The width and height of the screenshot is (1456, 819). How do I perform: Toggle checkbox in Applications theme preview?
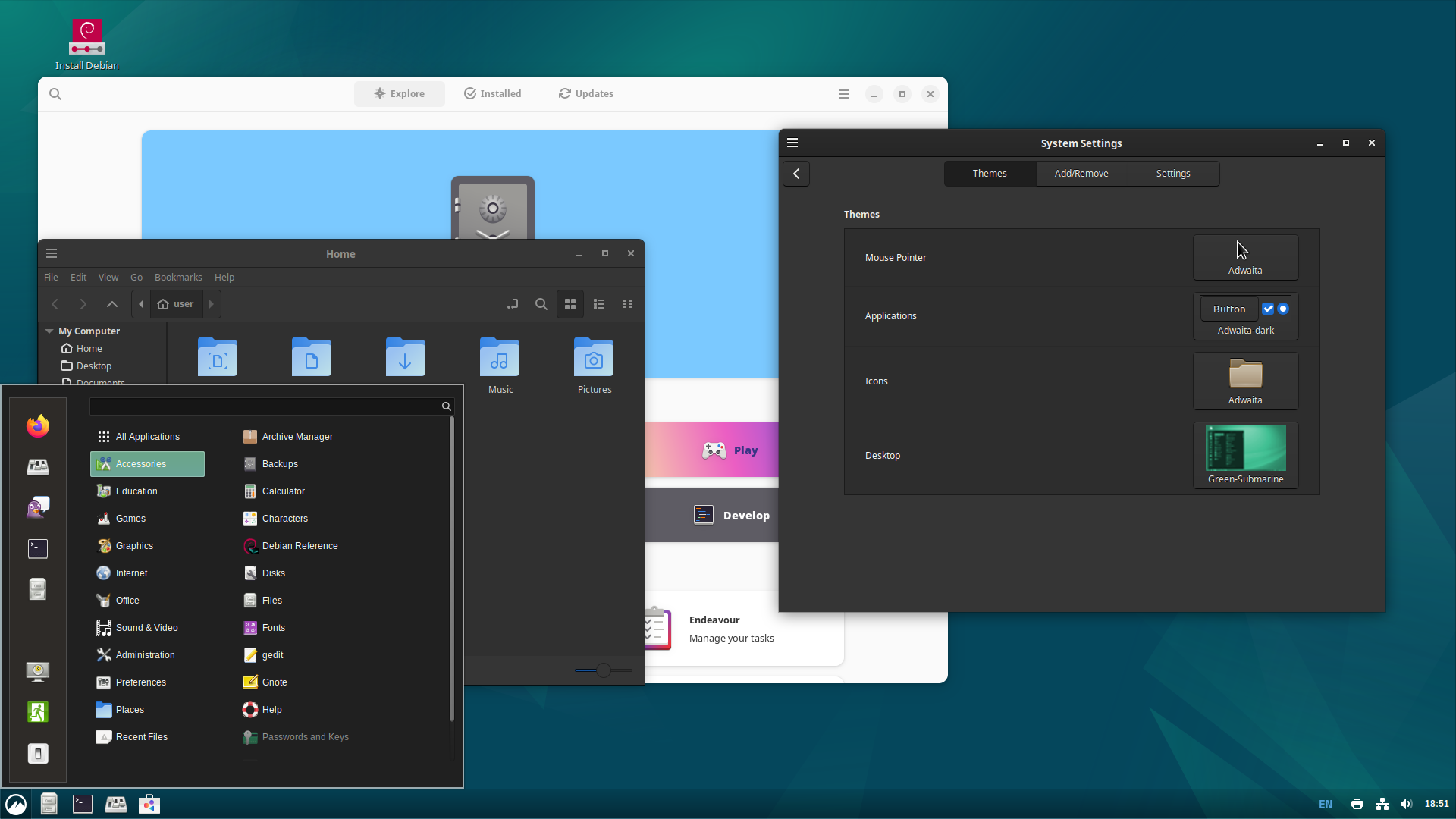point(1268,309)
